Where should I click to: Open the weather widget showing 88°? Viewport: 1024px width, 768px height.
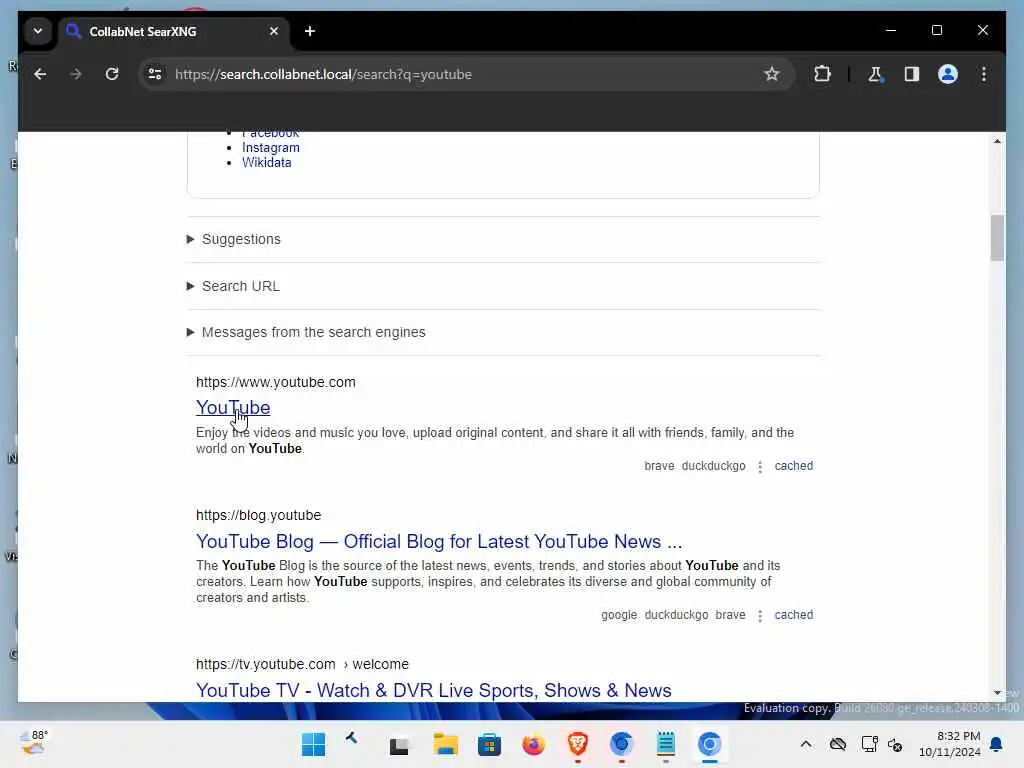[34, 744]
